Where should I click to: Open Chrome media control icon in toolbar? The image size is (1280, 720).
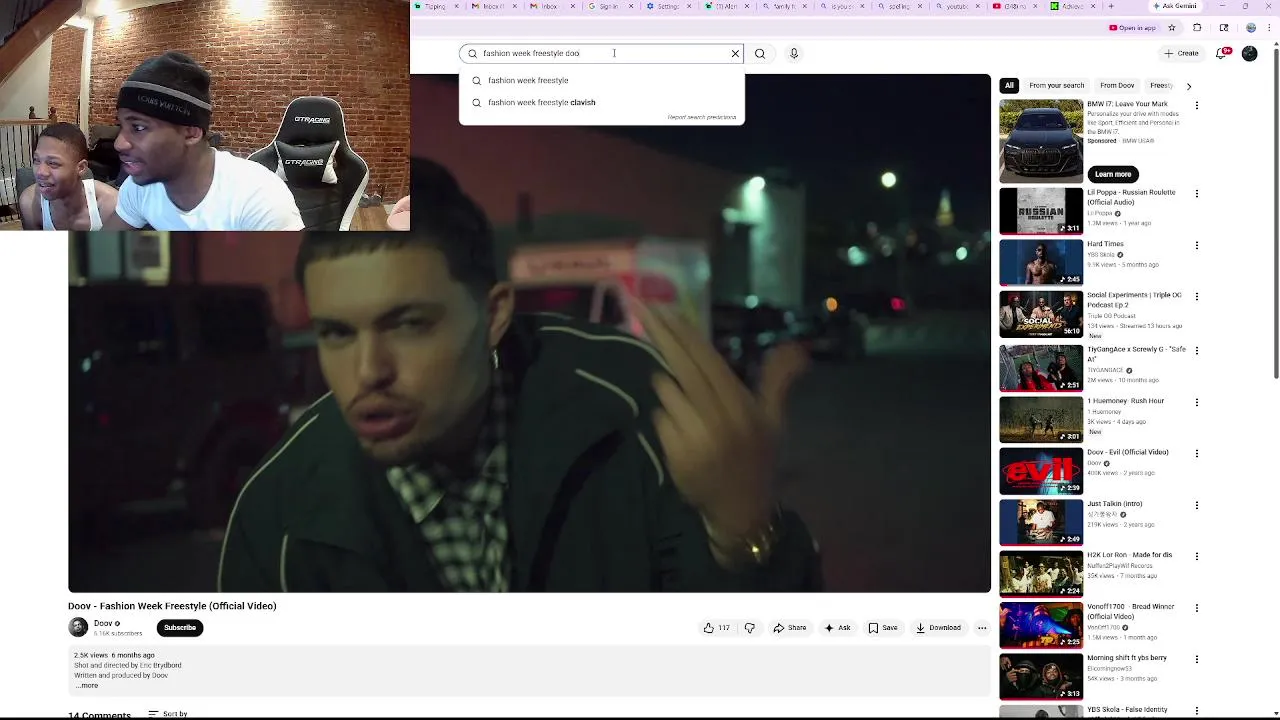click(1224, 28)
